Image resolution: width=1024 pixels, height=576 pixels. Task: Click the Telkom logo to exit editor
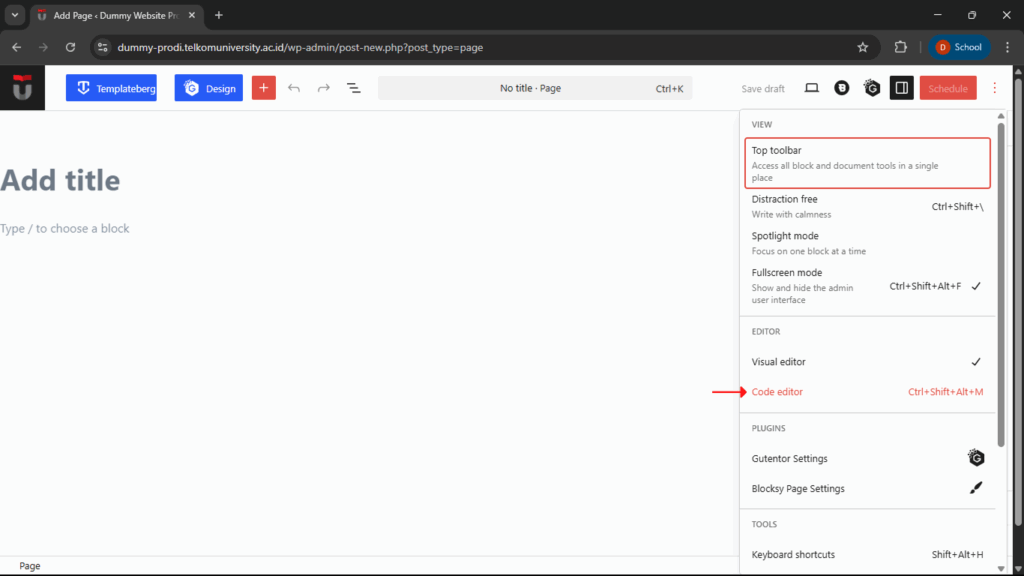pos(22,88)
